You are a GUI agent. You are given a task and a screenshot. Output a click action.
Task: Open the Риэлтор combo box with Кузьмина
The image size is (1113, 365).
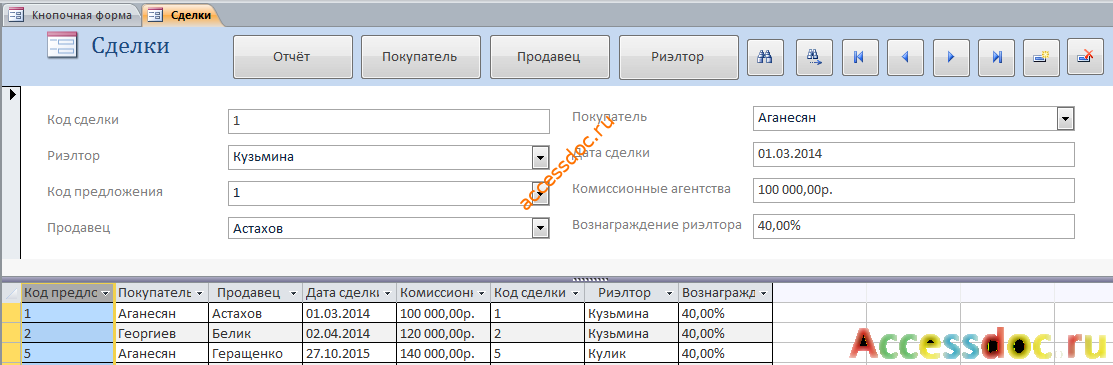(x=541, y=157)
